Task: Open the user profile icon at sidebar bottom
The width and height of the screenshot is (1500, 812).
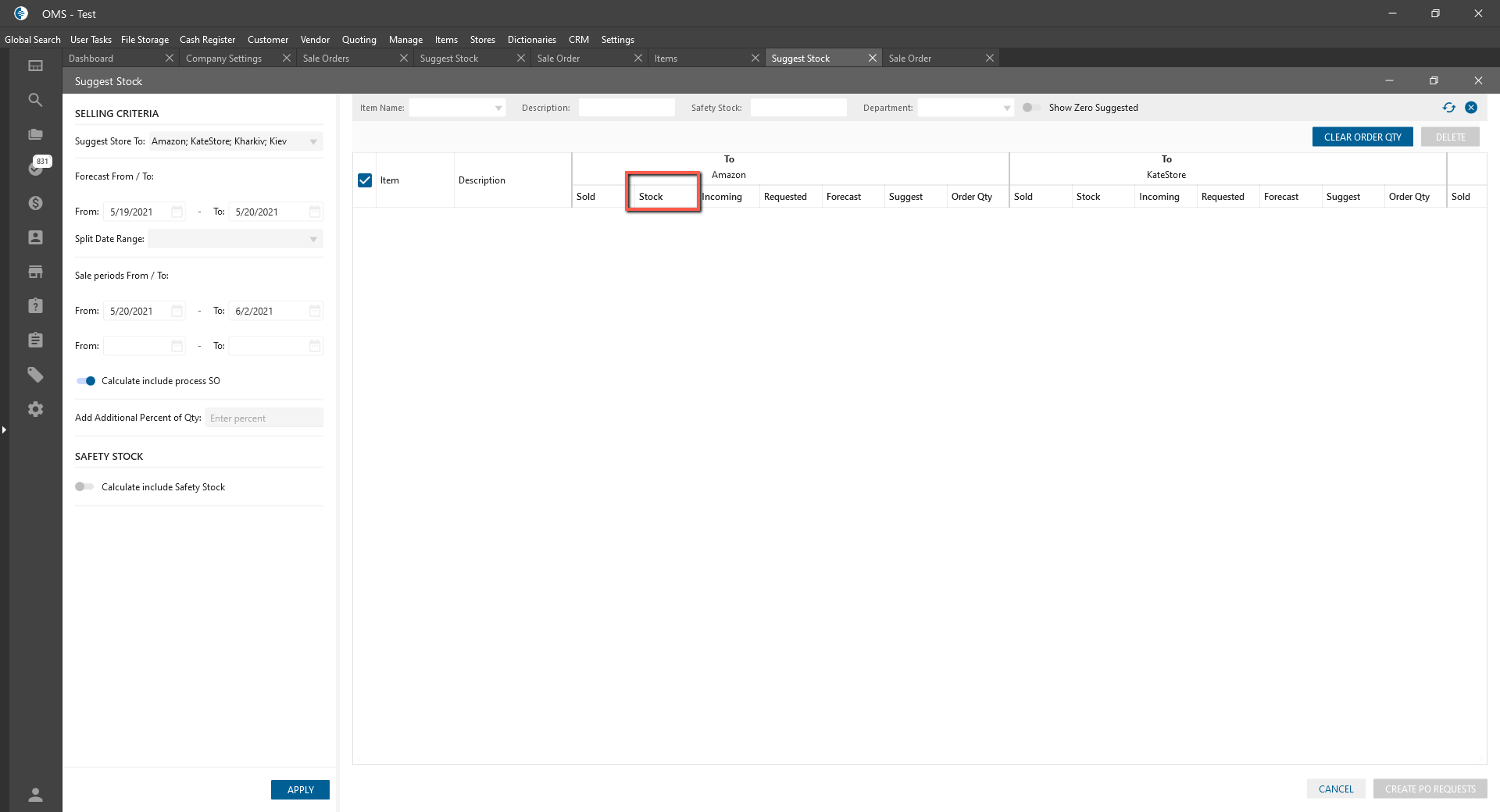Action: (35, 795)
